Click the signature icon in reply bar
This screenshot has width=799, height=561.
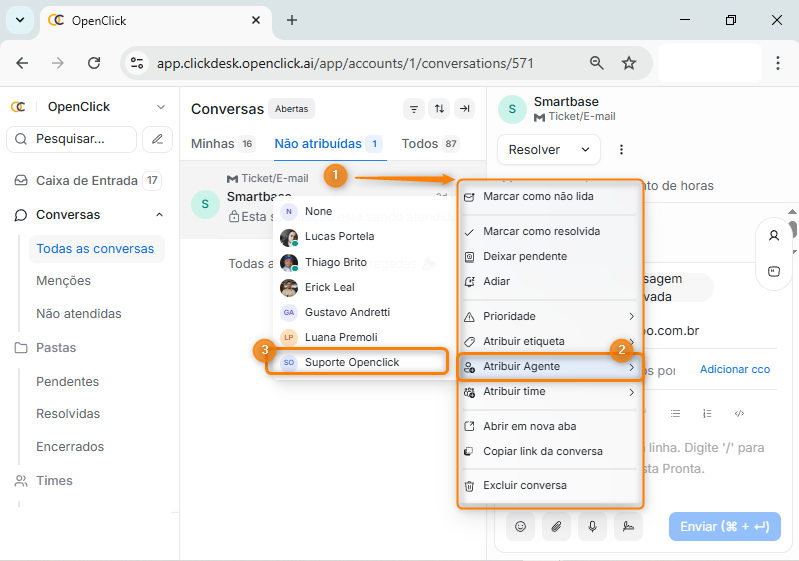coord(628,526)
